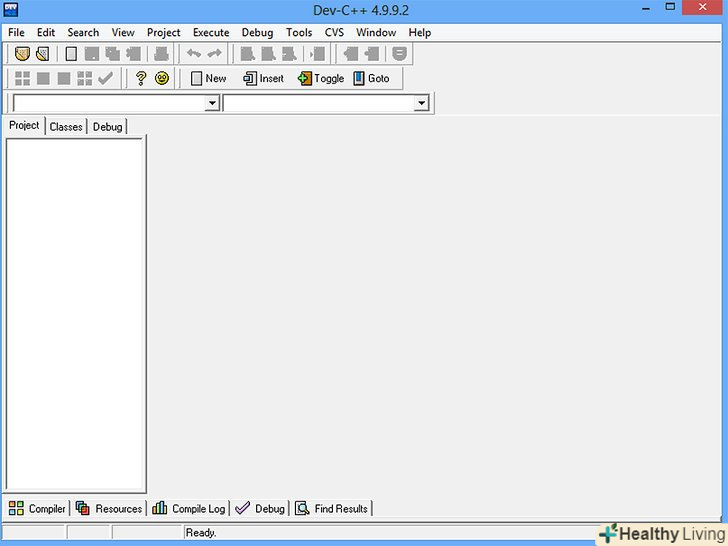The image size is (728, 546).
Task: Click the grayed Close file icon
Action: click(x=133, y=54)
